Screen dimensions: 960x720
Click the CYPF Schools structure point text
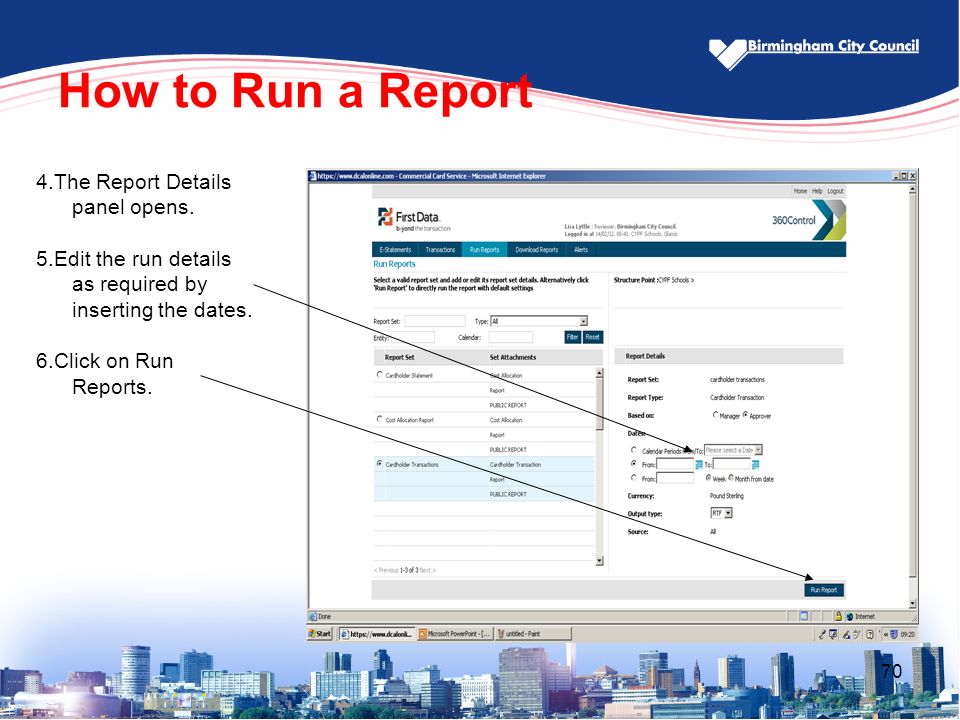pyautogui.click(x=676, y=280)
